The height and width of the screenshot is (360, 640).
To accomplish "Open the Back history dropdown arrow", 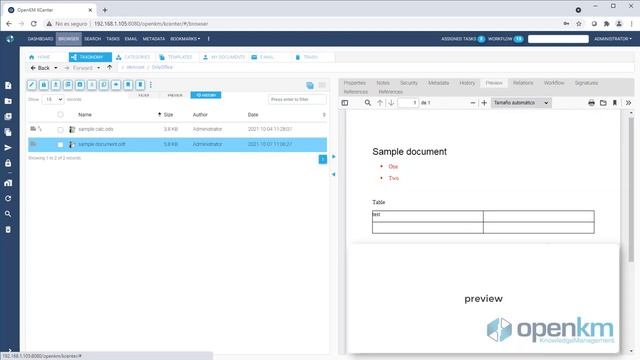I will 56,68.
